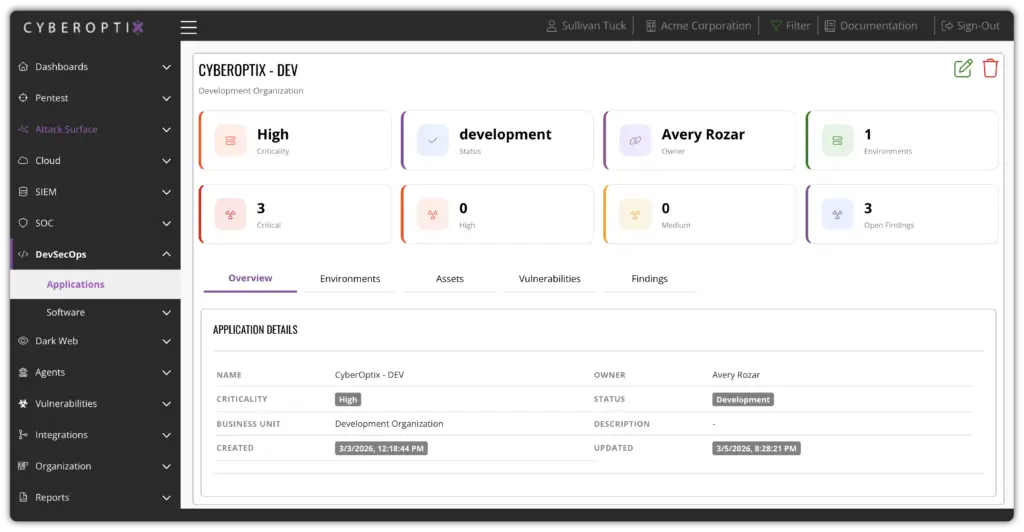The width and height of the screenshot is (1024, 532).
Task: Toggle the hamburger sidebar menu icon
Action: click(x=189, y=27)
